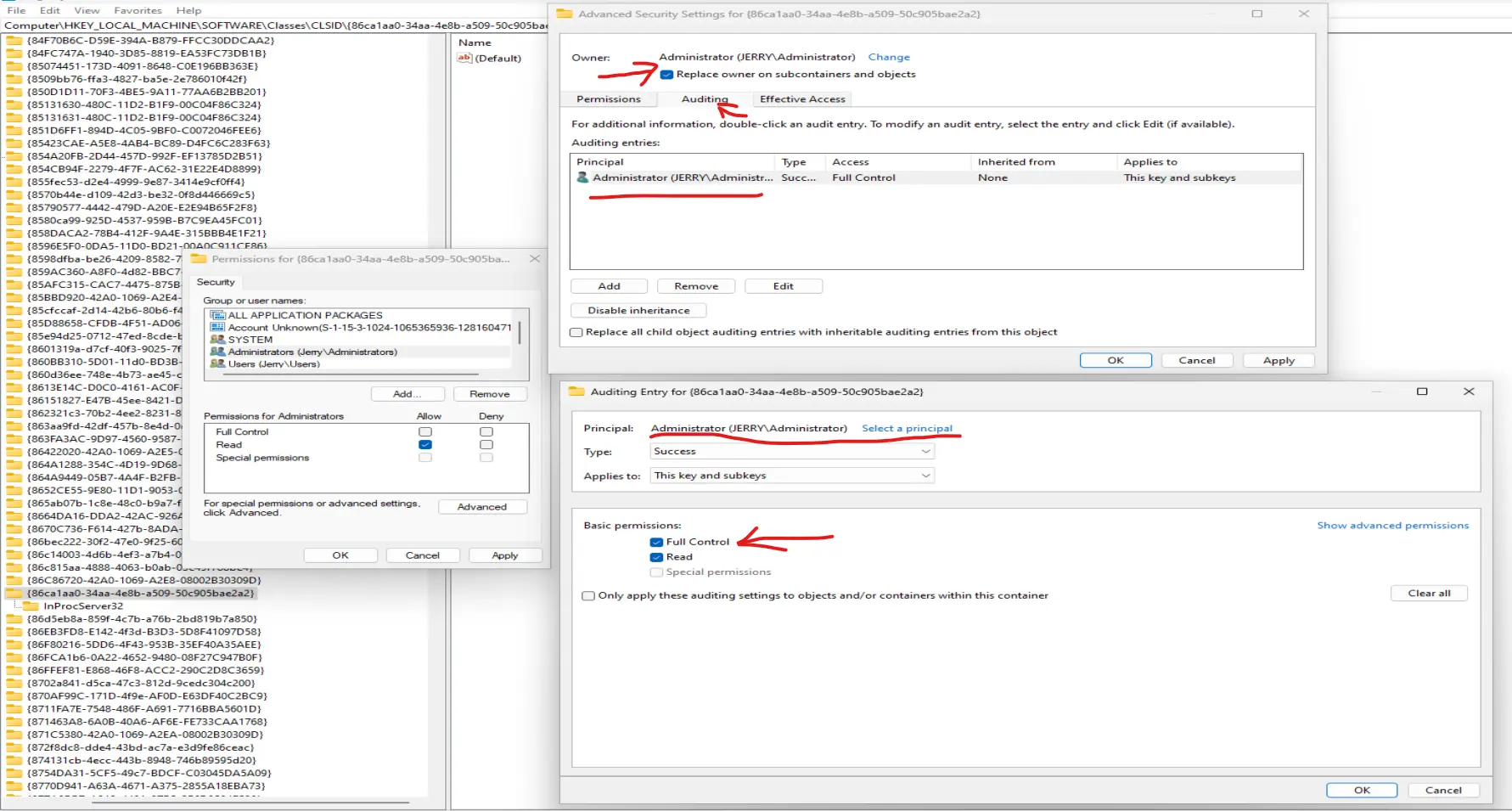Toggle Replace all child object auditing entries checkbox
The height and width of the screenshot is (811, 1512).
(576, 332)
